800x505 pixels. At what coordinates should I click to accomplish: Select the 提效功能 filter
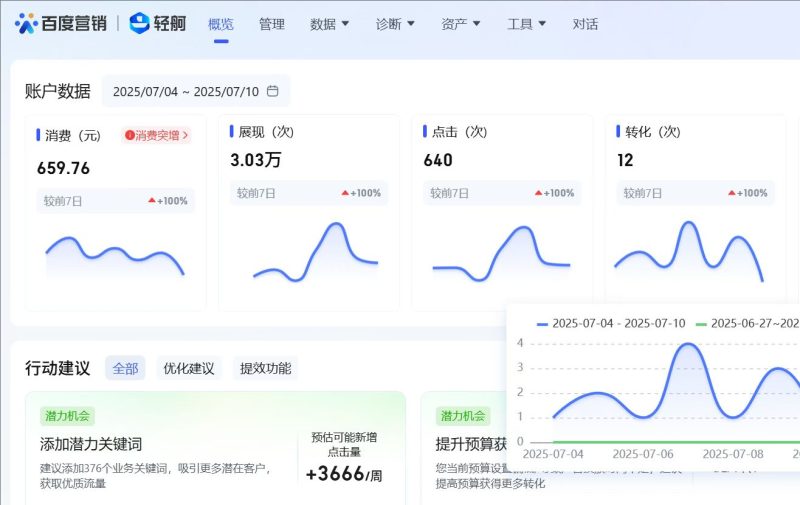point(265,368)
